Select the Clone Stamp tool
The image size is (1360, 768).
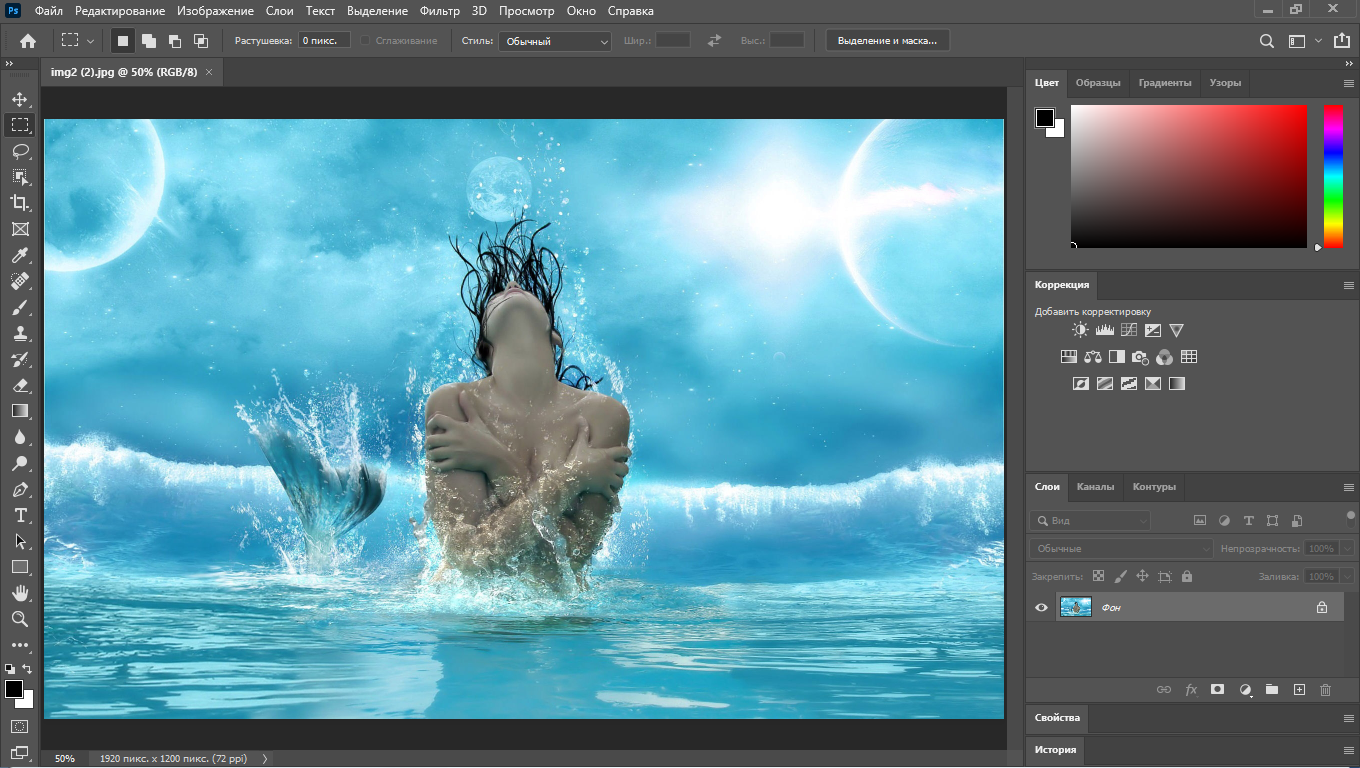tap(20, 333)
